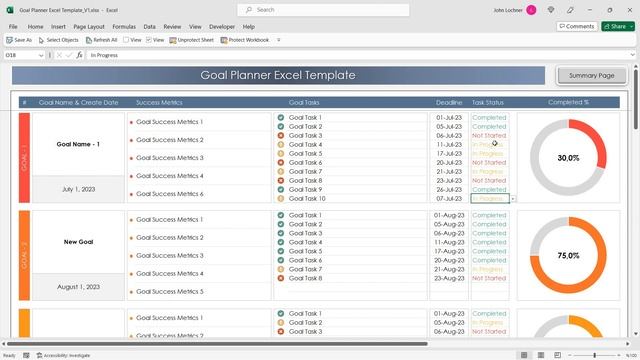Activate Select Objects tool

click(58, 40)
